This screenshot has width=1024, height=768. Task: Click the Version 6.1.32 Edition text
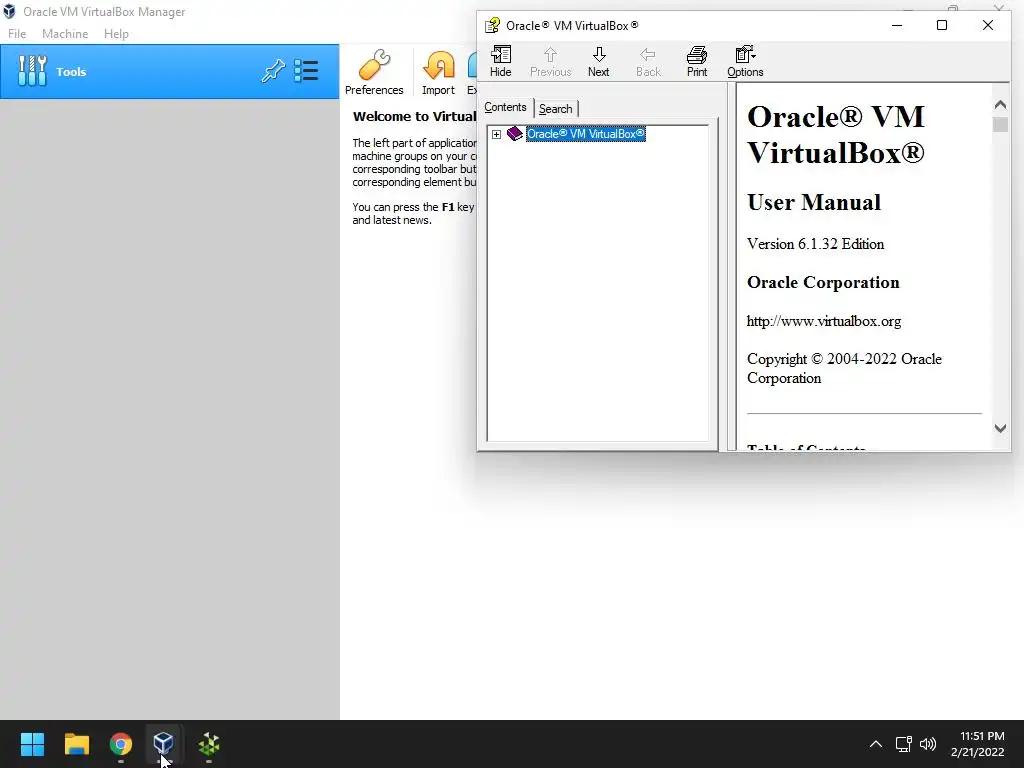[x=816, y=244]
